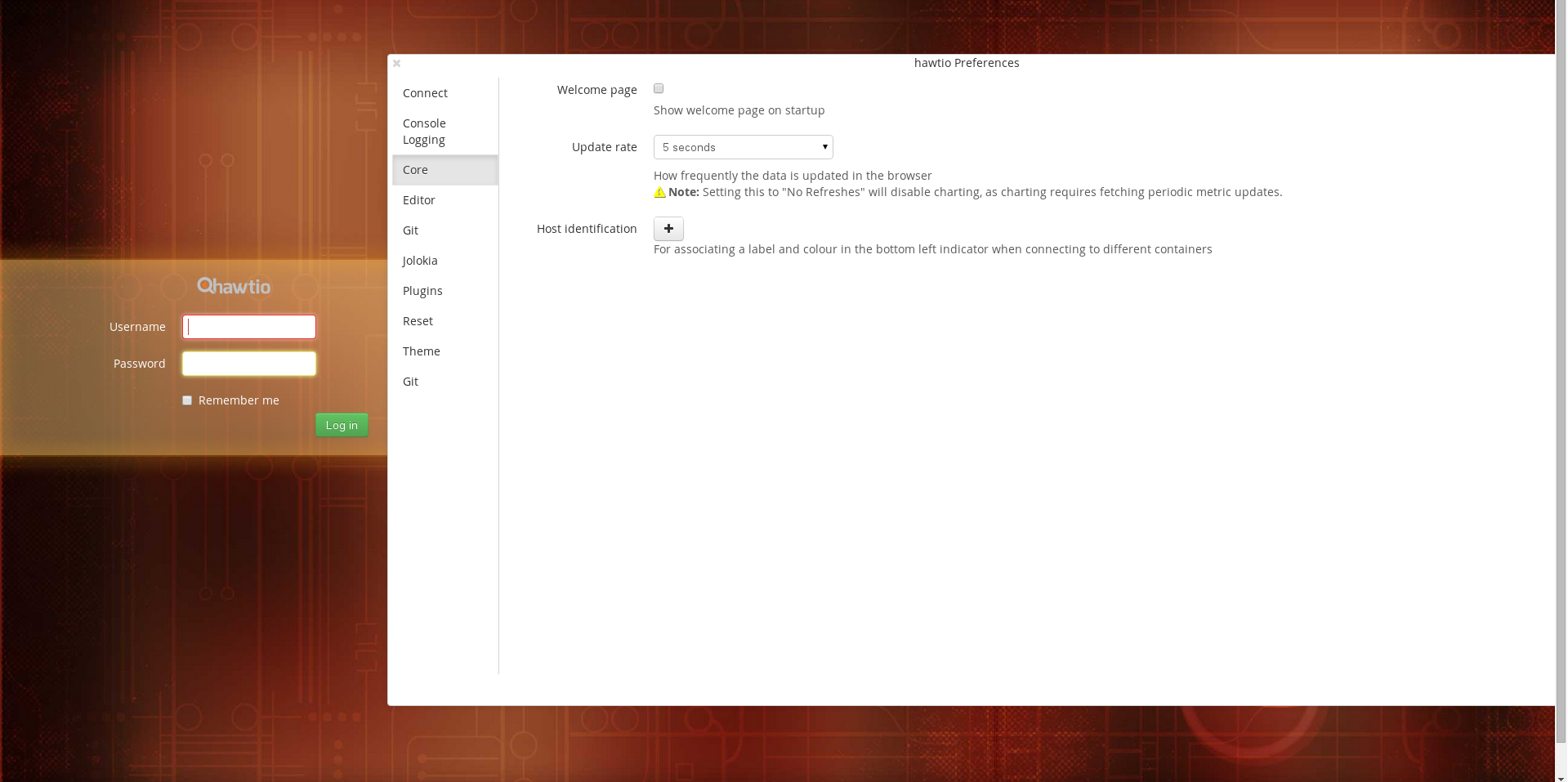The image size is (1568, 782).
Task: Click the bold "Note:" warning text
Action: [x=684, y=192]
